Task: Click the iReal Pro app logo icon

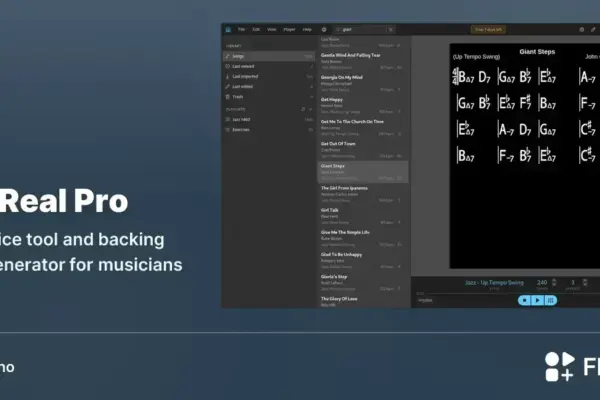Action: point(228,29)
